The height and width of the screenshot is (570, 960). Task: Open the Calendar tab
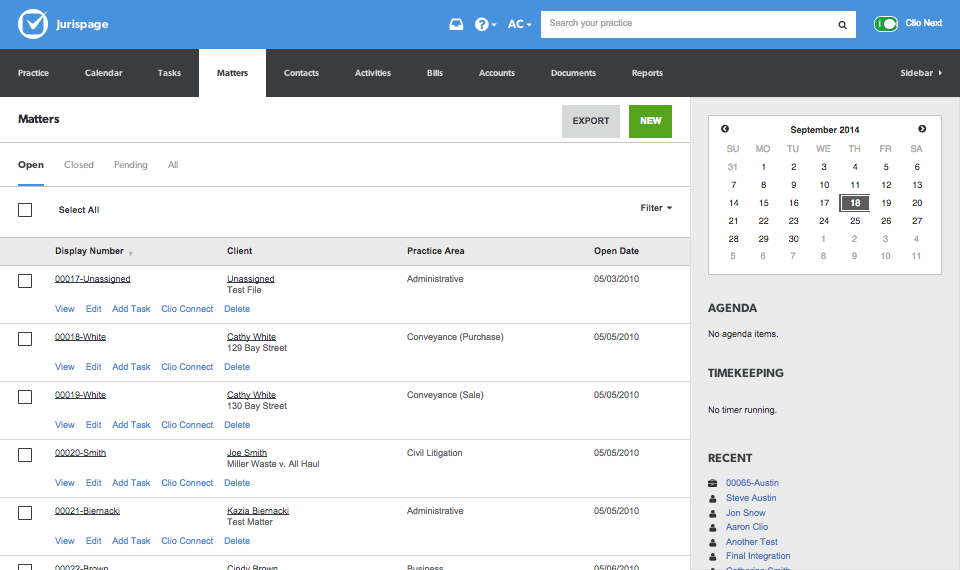pos(103,73)
